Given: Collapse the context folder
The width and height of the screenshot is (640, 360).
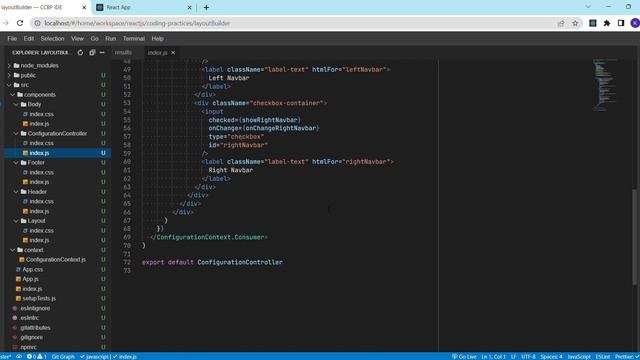Looking at the screenshot, I should (x=33, y=250).
